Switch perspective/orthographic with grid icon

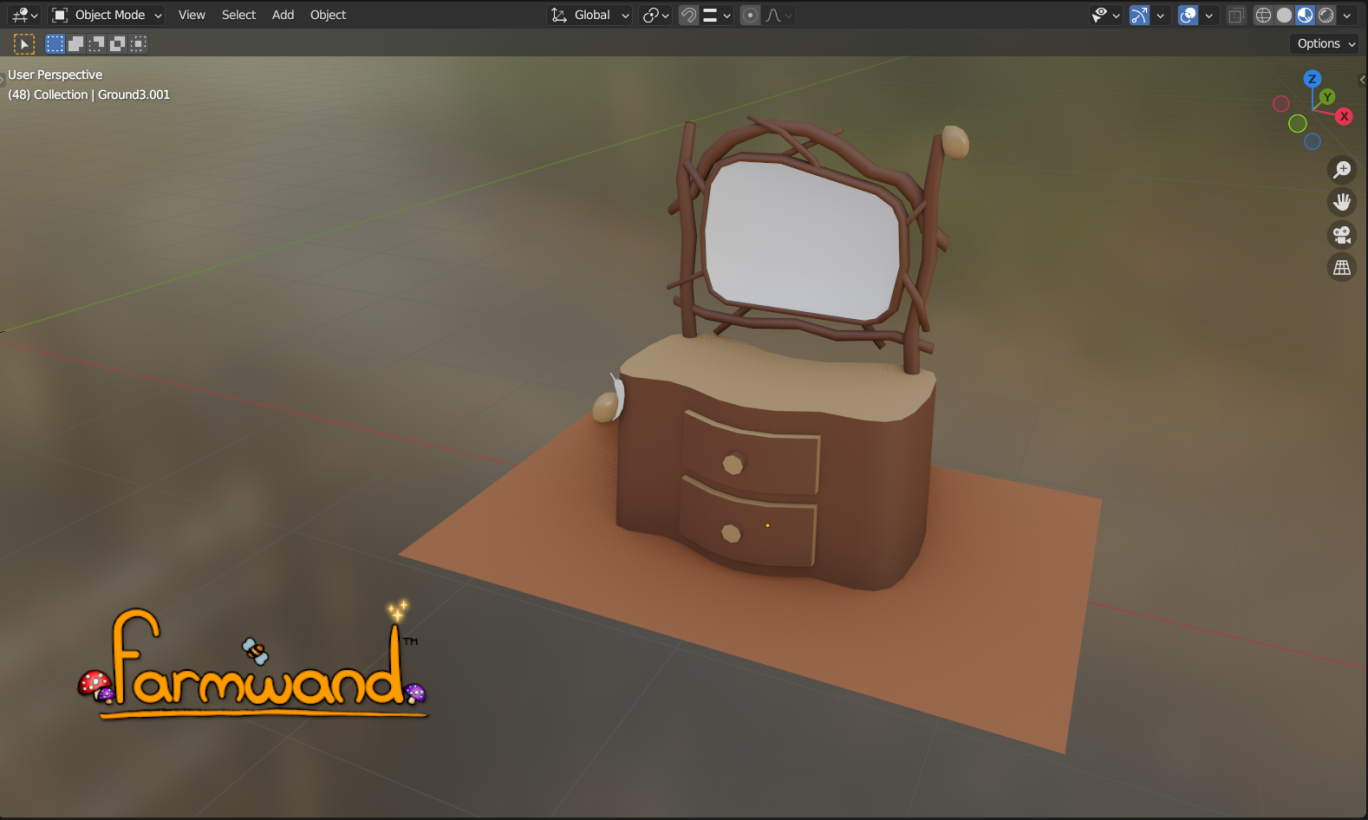click(1341, 267)
